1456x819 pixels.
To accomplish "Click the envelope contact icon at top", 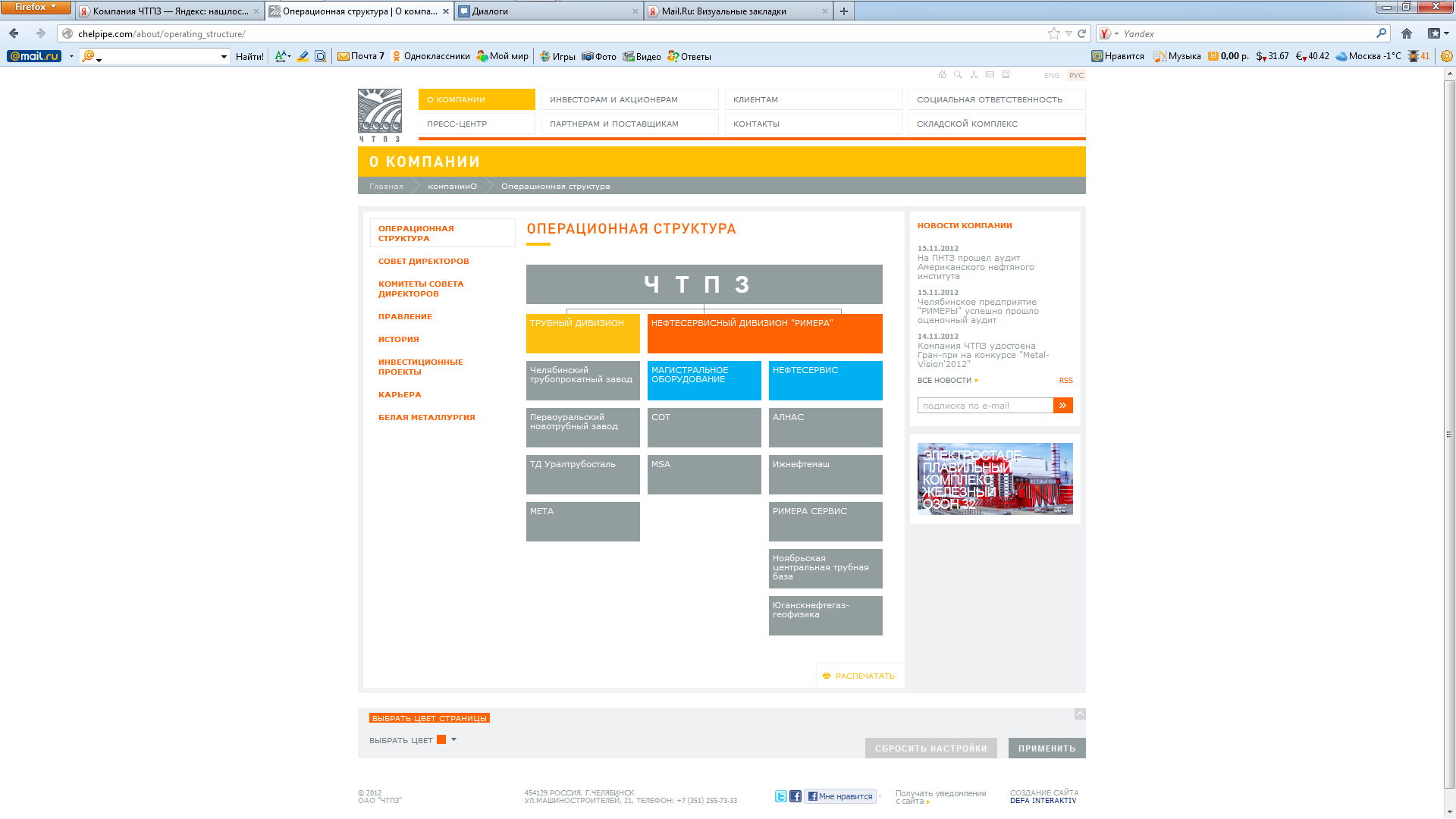I will point(990,75).
